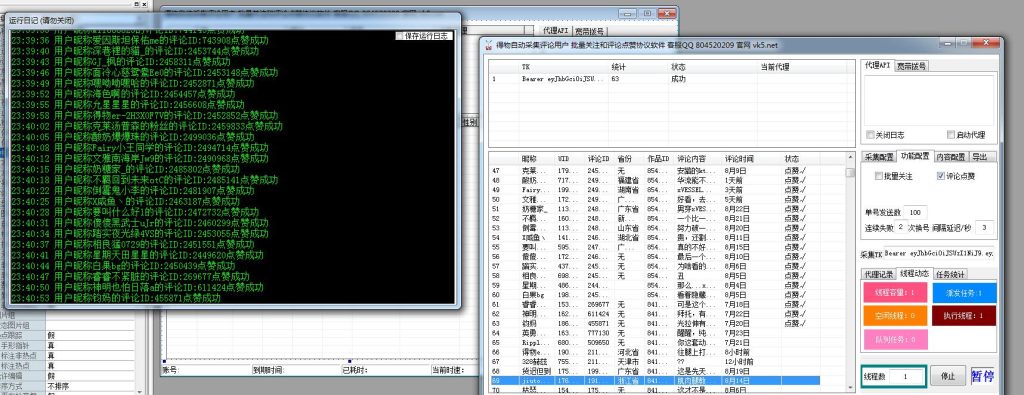Click the log line at 23:40:53 钧妈
Screen dimensions: 1024x395
pyautogui.click(x=116, y=298)
